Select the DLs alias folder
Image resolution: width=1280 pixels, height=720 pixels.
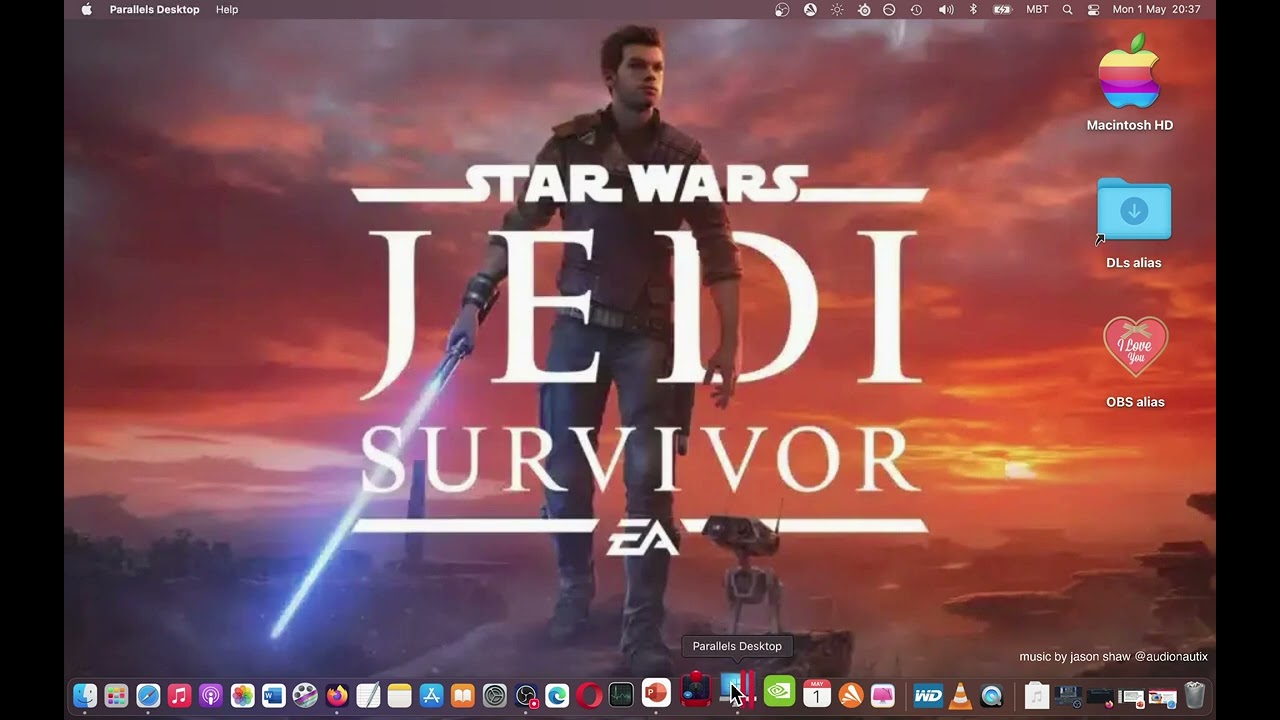1133,224
